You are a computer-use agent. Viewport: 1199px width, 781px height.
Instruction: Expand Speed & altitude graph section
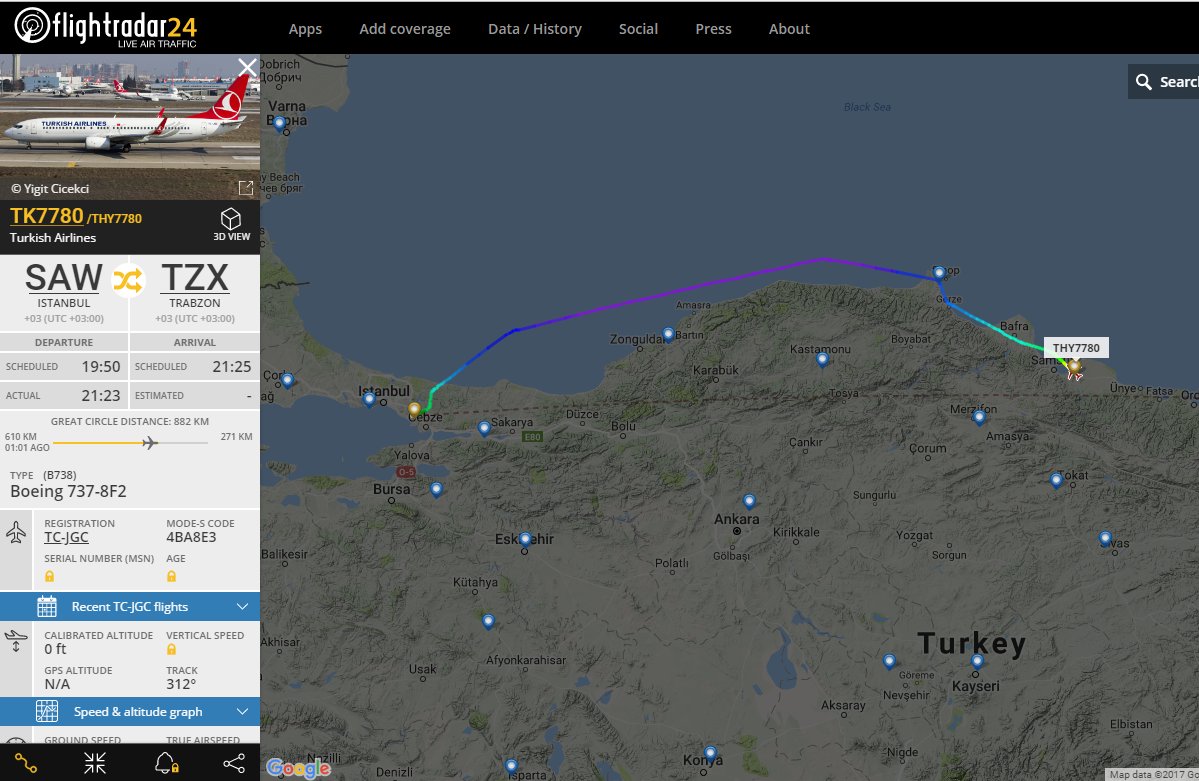(130, 711)
